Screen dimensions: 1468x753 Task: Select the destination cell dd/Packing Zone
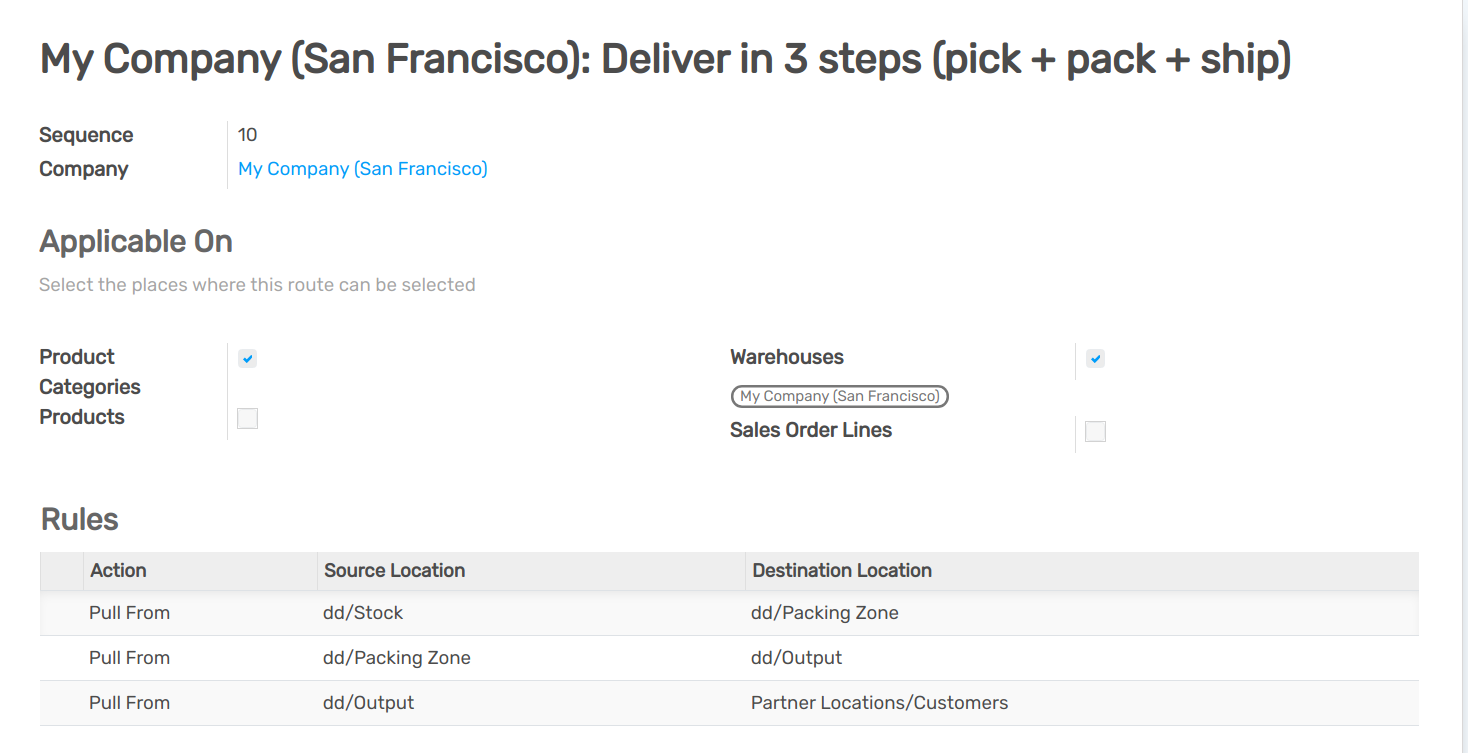pyautogui.click(x=824, y=613)
